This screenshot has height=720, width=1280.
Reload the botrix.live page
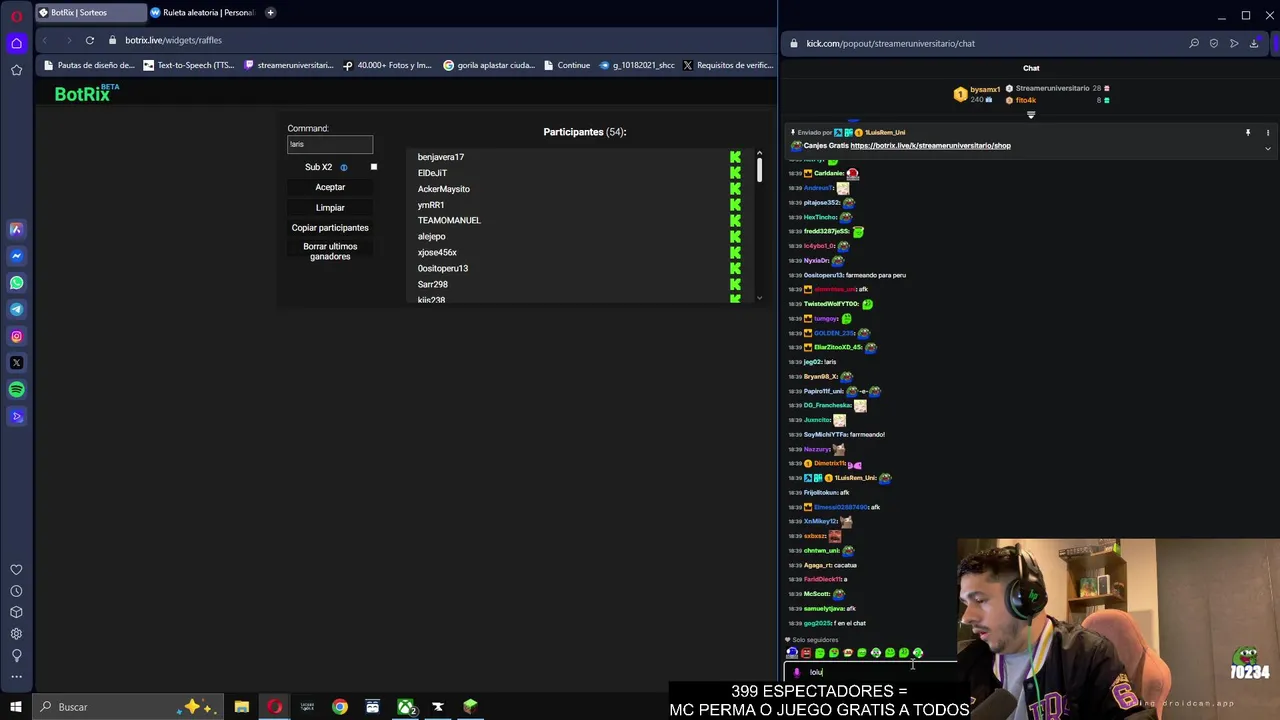[89, 40]
